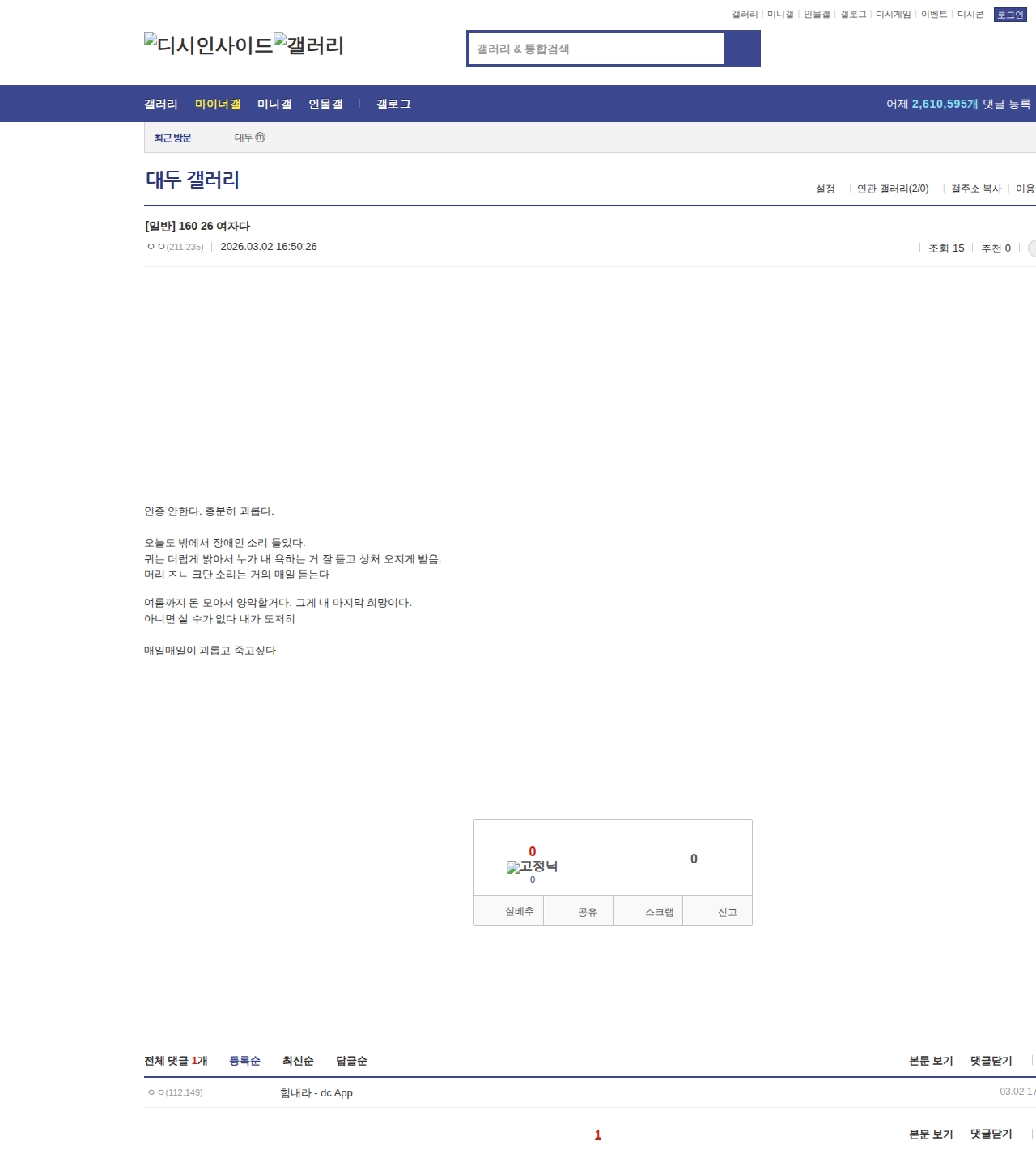Image resolution: width=1036 pixels, height=1162 pixels.
Task: Click 댓글닫기 above the comment list
Action: [991, 1061]
